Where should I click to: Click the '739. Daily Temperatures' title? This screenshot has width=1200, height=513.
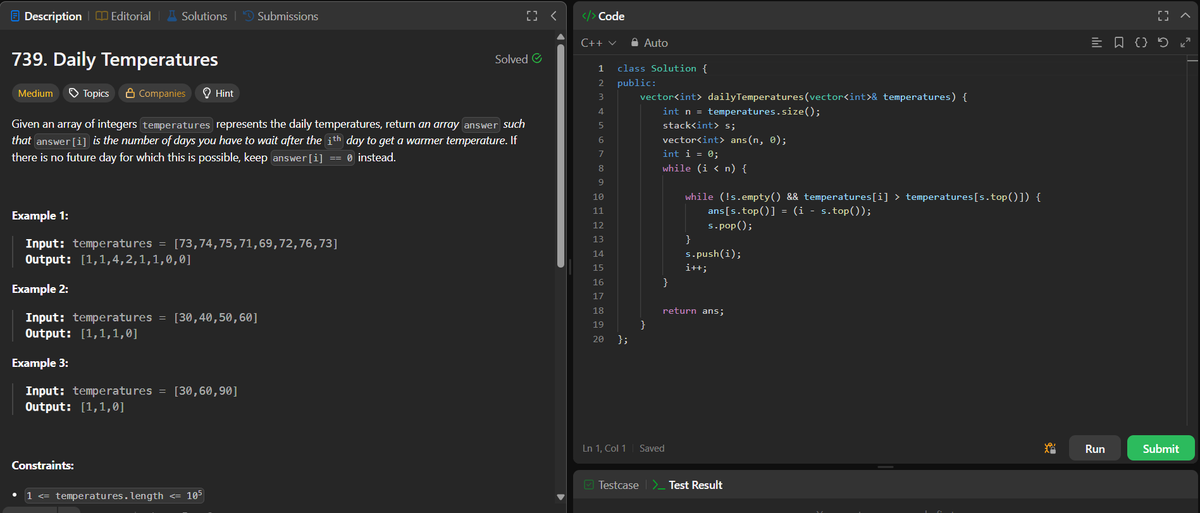(x=114, y=59)
